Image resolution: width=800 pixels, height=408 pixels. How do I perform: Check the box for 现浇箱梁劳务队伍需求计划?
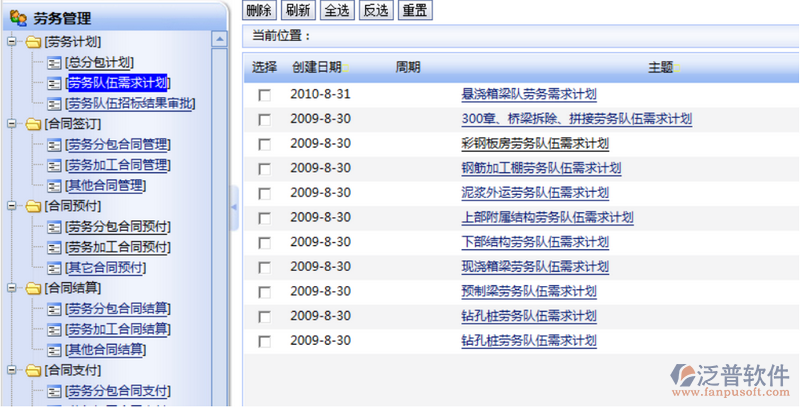pyautogui.click(x=264, y=268)
